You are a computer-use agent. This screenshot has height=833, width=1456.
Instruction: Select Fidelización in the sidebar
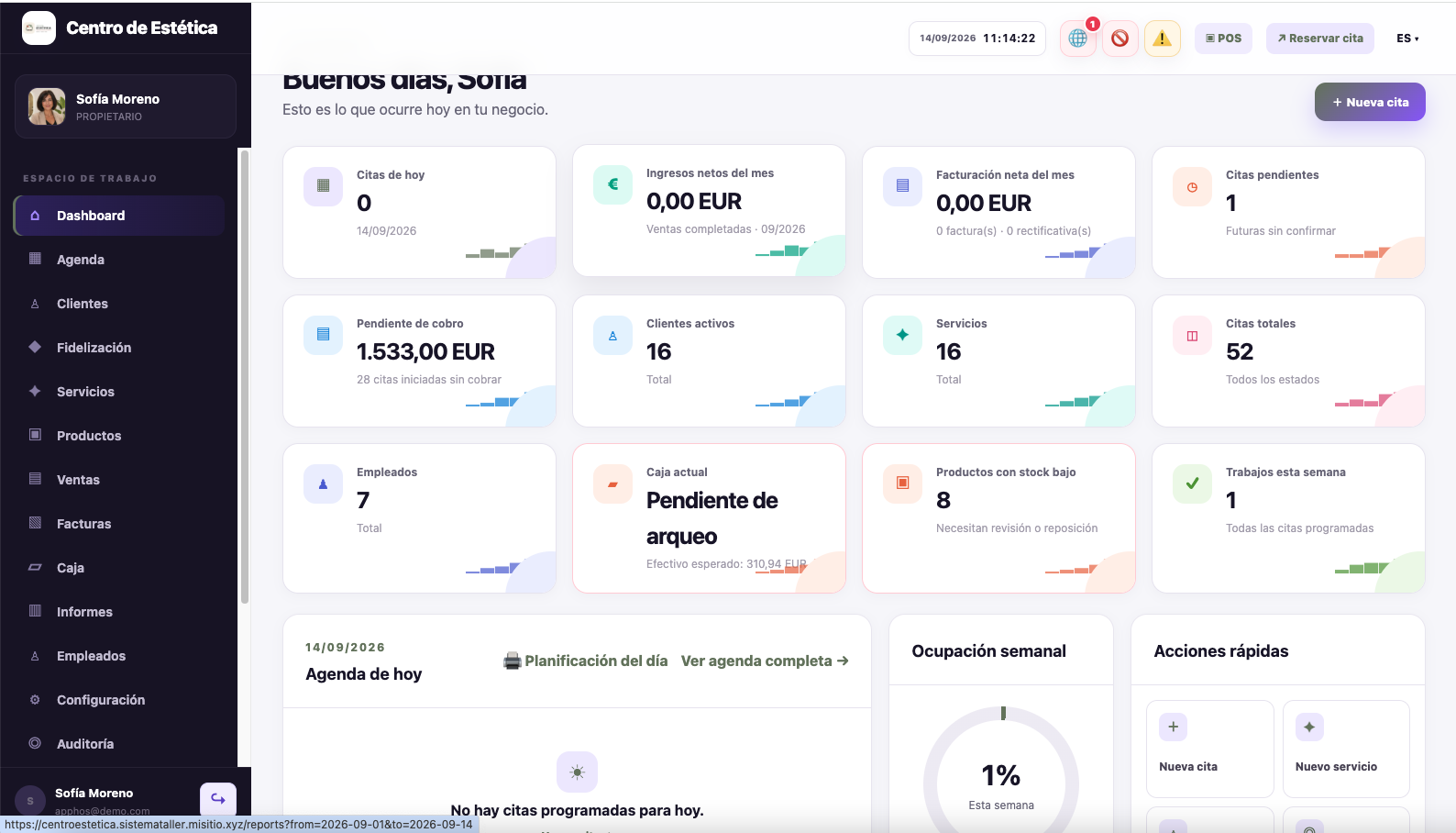click(x=119, y=348)
